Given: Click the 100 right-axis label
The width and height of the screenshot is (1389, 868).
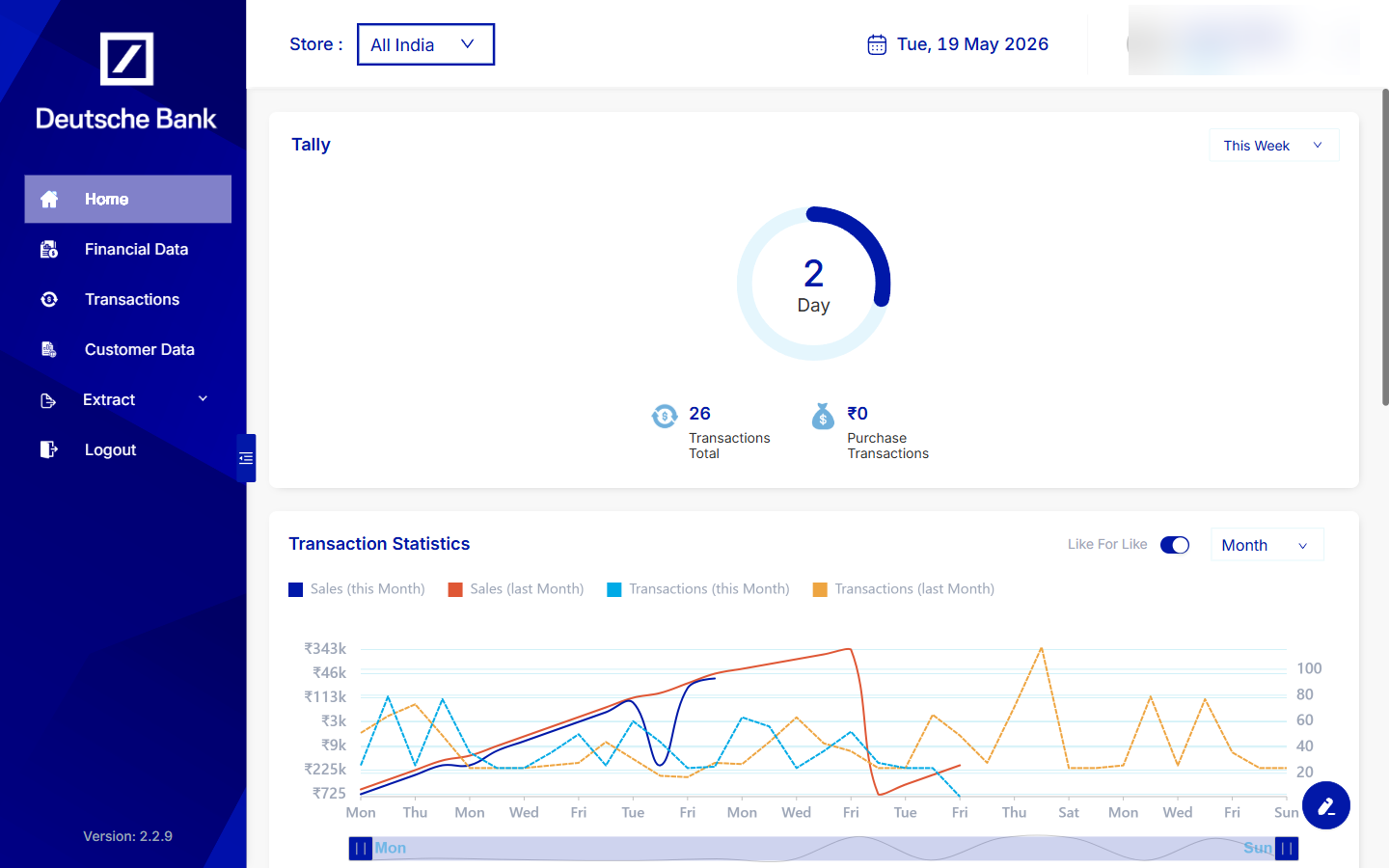Looking at the screenshot, I should coord(1309,668).
